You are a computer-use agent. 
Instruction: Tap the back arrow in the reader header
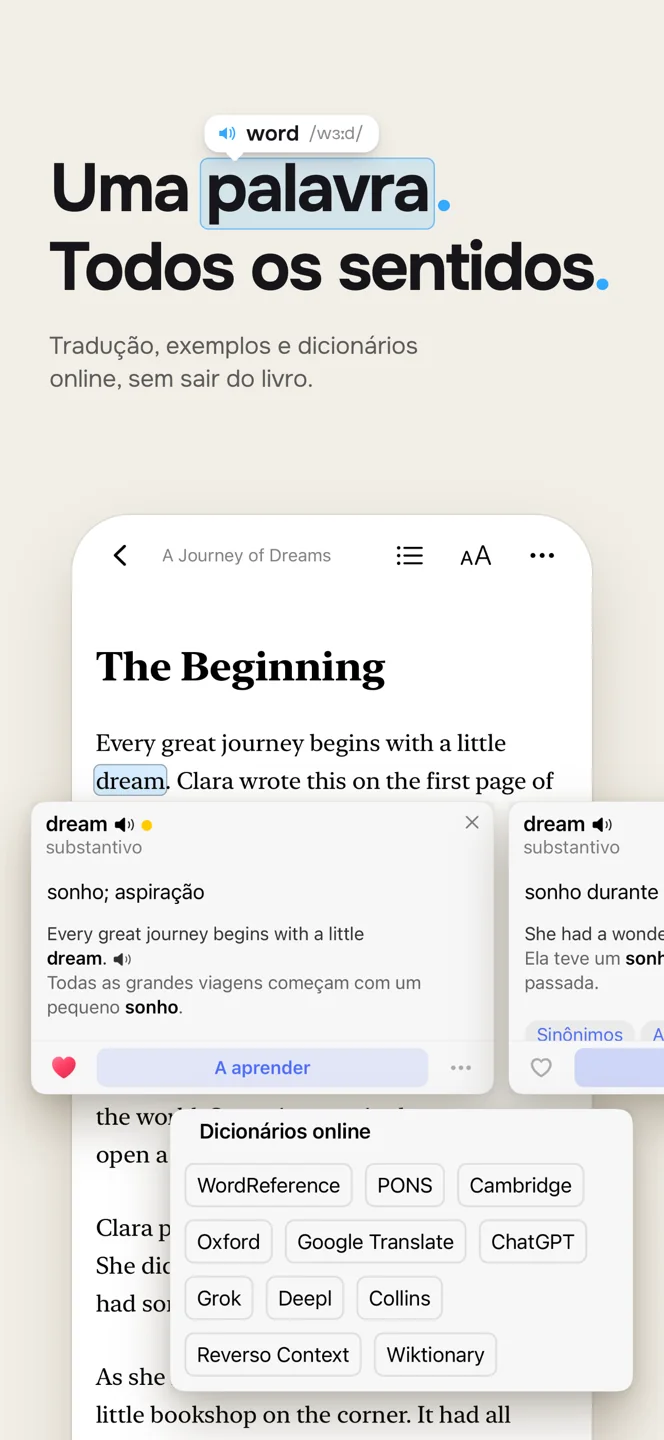tap(120, 556)
